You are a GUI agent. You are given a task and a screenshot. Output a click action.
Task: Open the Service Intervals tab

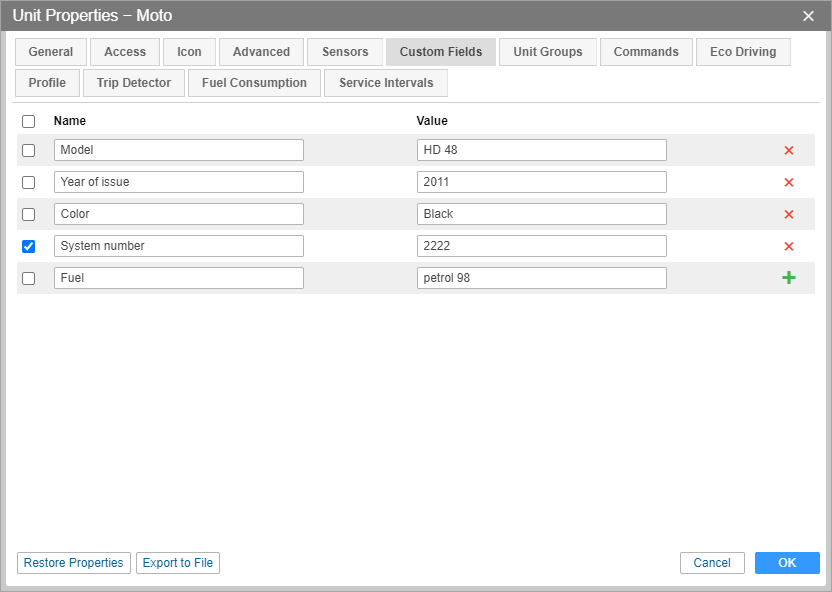pos(386,83)
